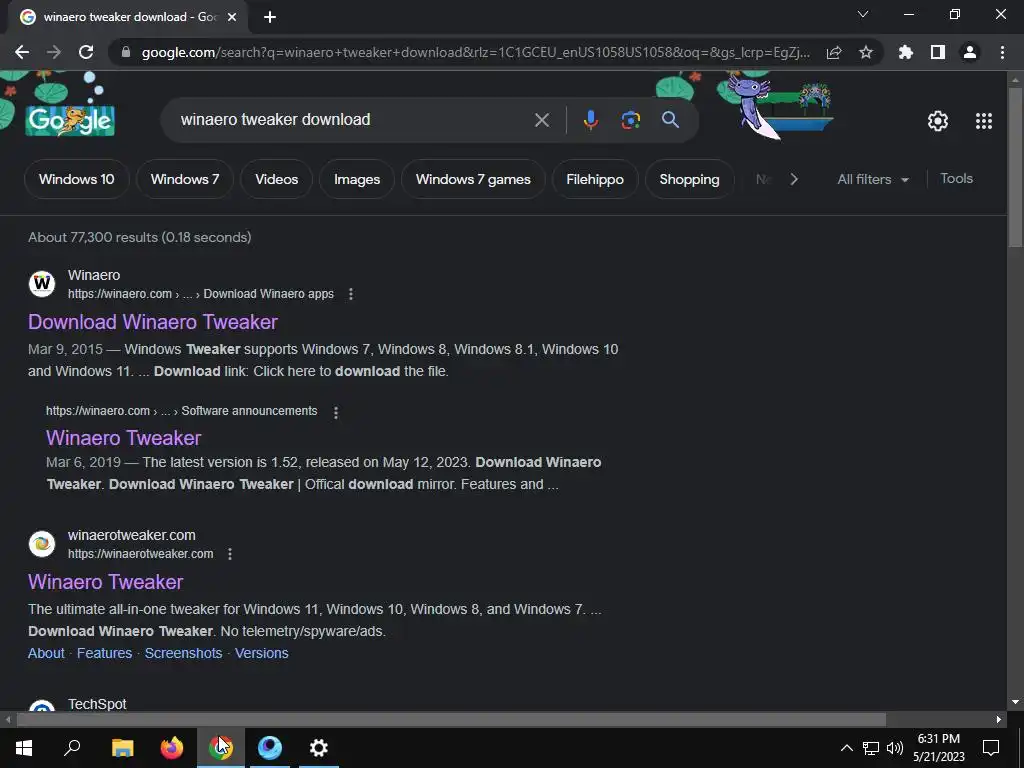Open the search Tools option
Image resolution: width=1024 pixels, height=768 pixels.
pyautogui.click(x=956, y=178)
